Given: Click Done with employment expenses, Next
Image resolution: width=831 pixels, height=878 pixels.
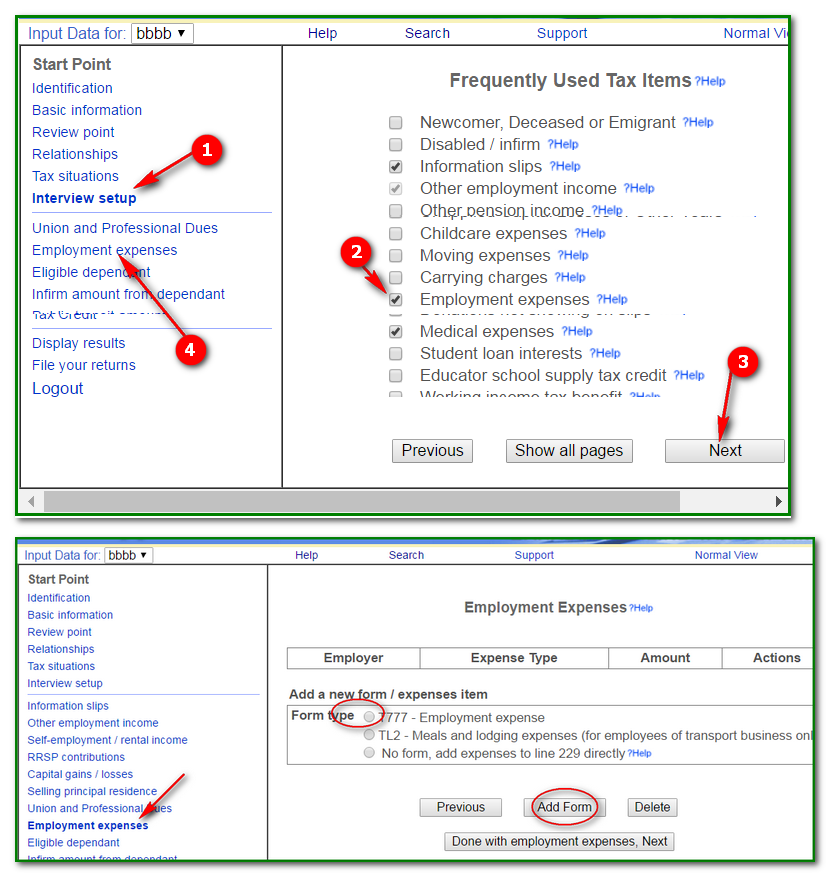Looking at the screenshot, I should 559,841.
